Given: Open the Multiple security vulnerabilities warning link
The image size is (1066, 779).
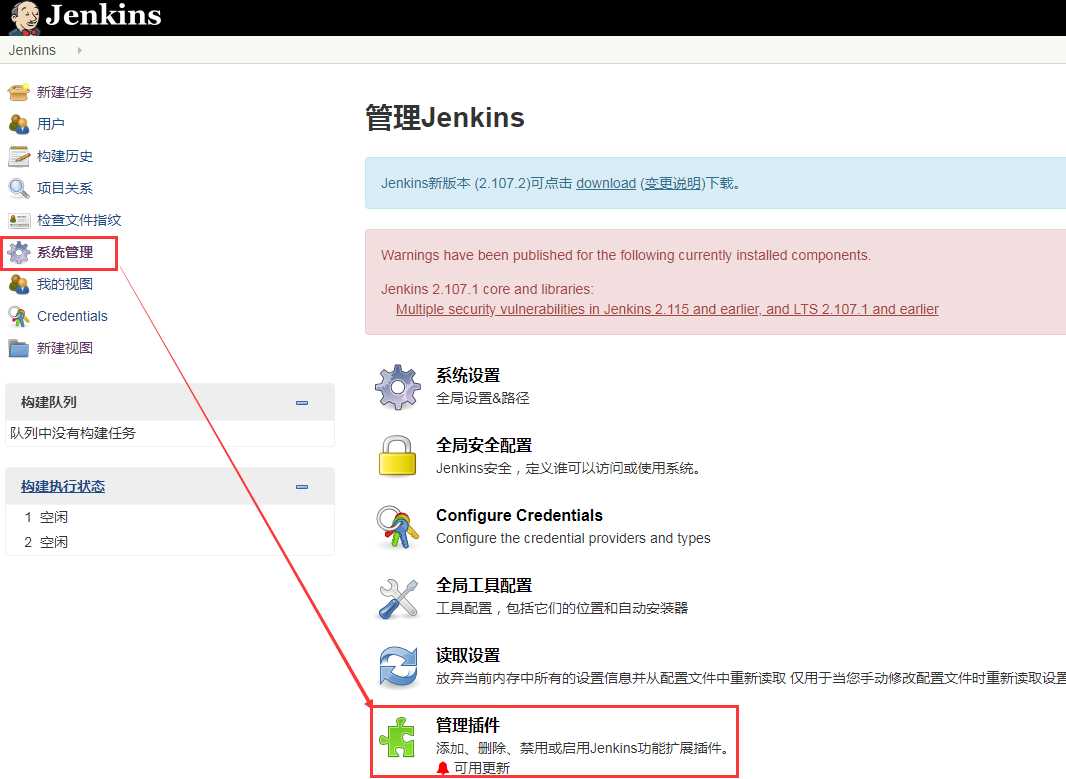Looking at the screenshot, I should point(667,309).
